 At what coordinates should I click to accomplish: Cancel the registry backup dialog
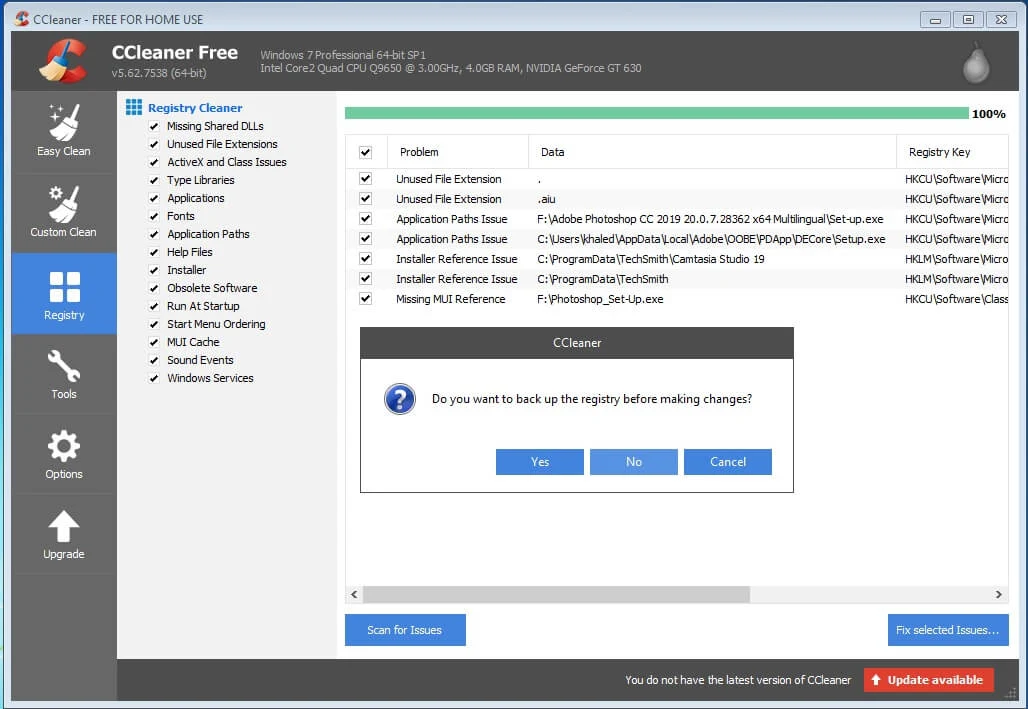pos(728,462)
